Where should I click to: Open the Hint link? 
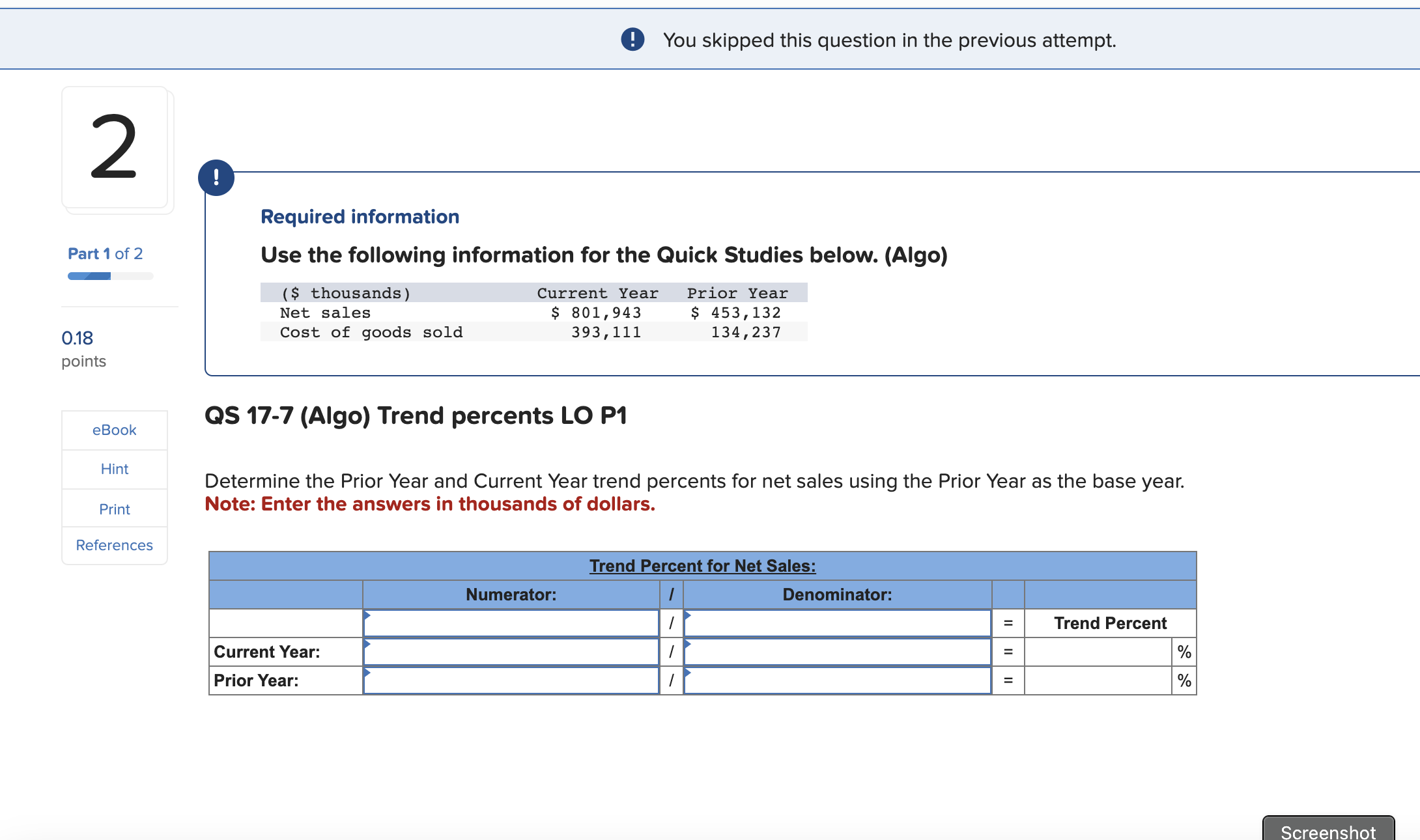(x=115, y=469)
